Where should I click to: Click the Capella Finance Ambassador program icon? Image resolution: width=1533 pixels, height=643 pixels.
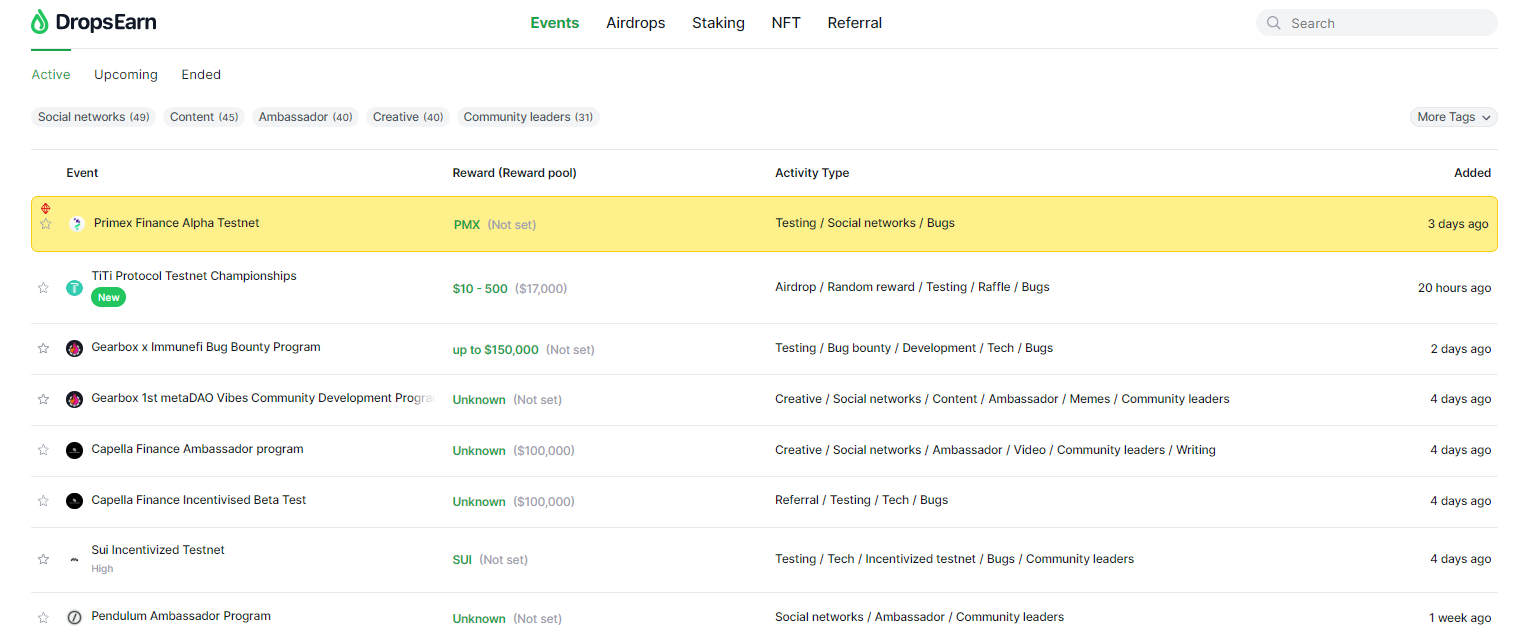(74, 450)
